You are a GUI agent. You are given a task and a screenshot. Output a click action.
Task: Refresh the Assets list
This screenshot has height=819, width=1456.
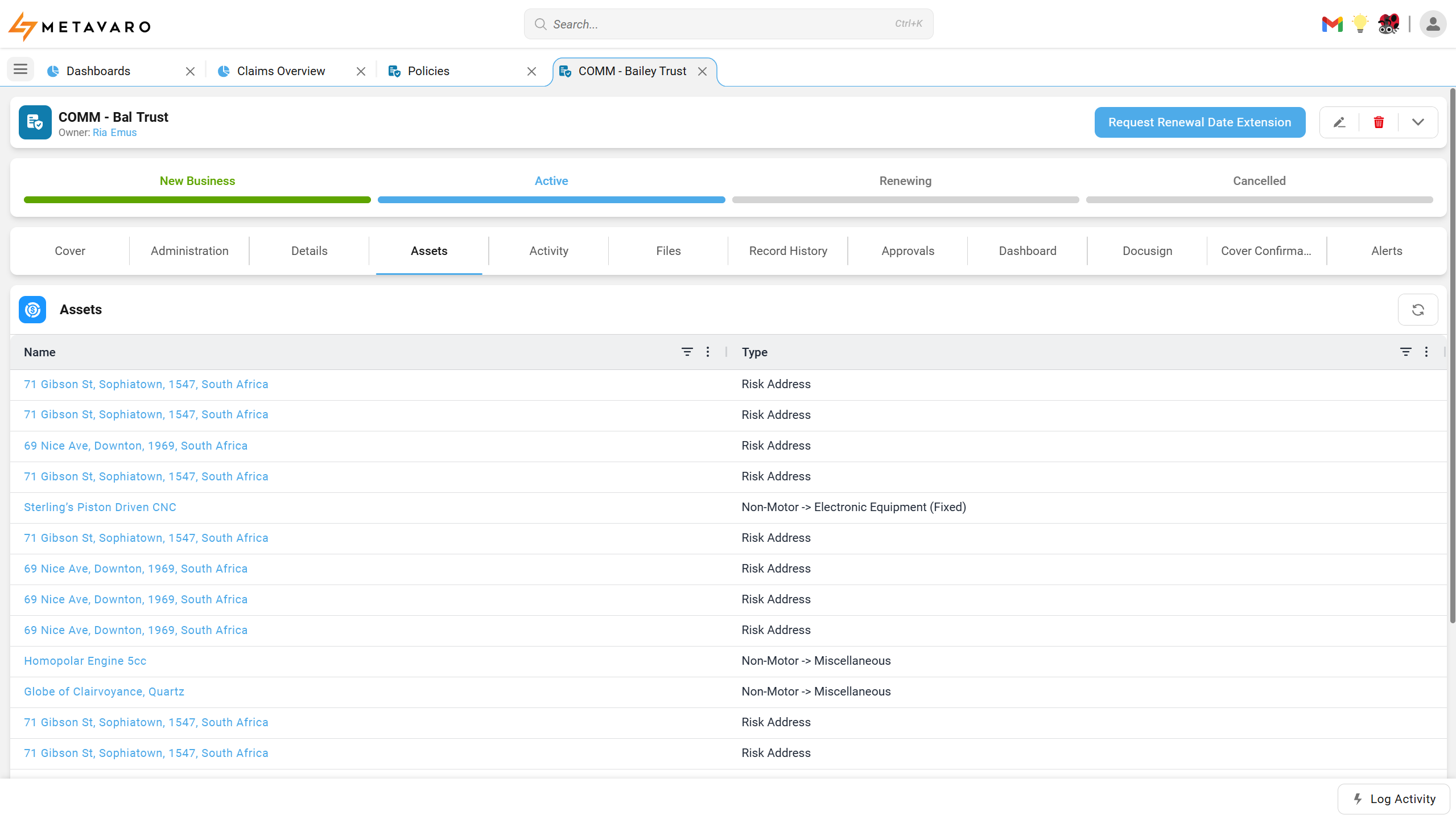click(x=1417, y=310)
